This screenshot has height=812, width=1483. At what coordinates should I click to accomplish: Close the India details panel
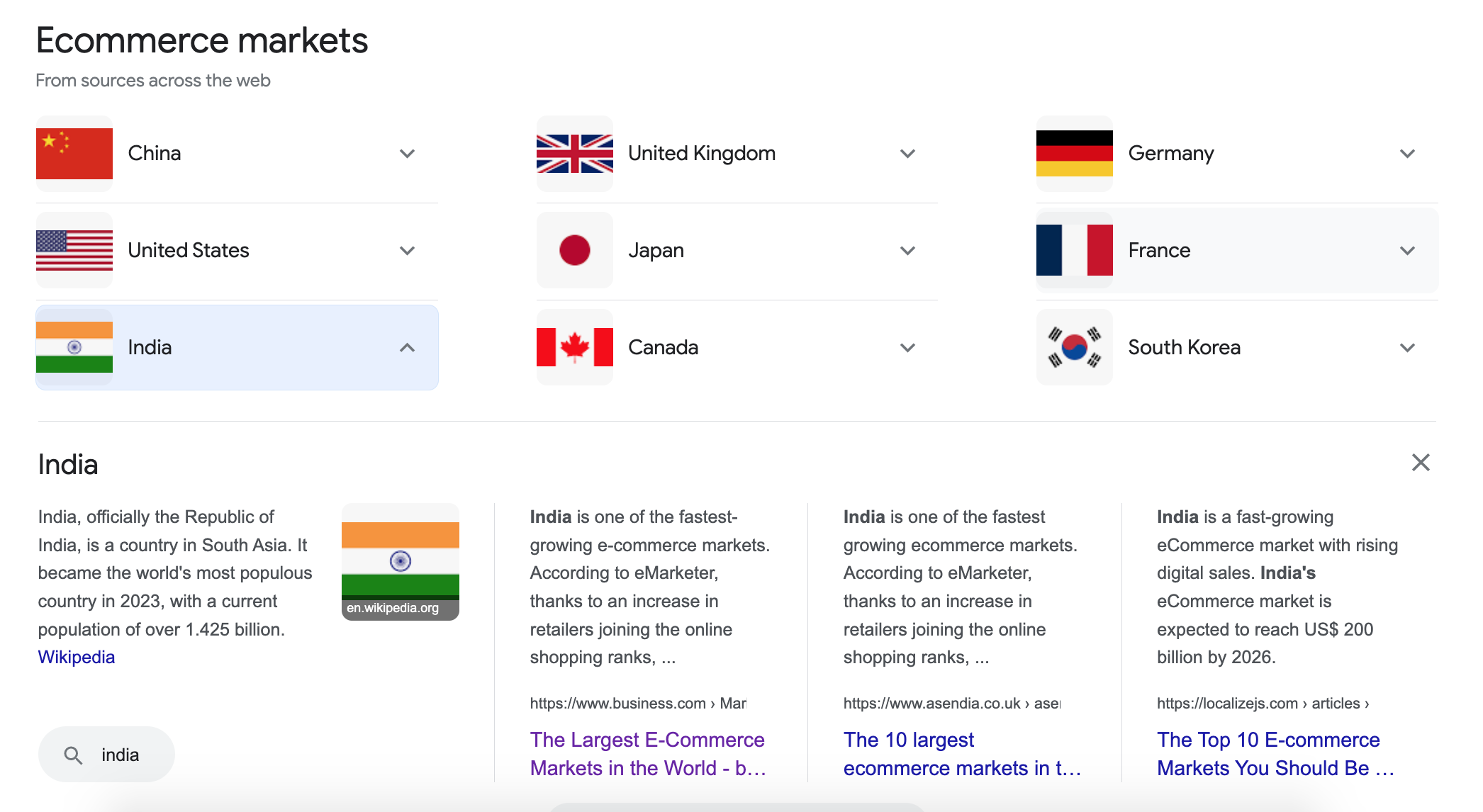pyautogui.click(x=1421, y=463)
